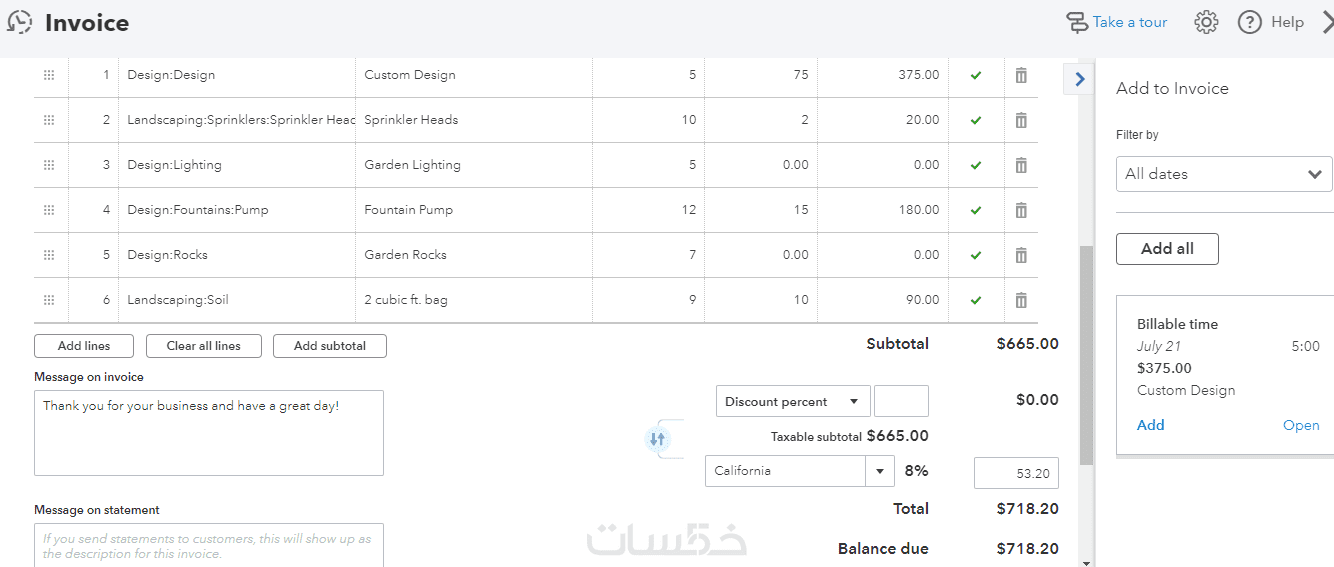
Task: Remove the Fountain Pump line via trash icon
Action: [1021, 210]
